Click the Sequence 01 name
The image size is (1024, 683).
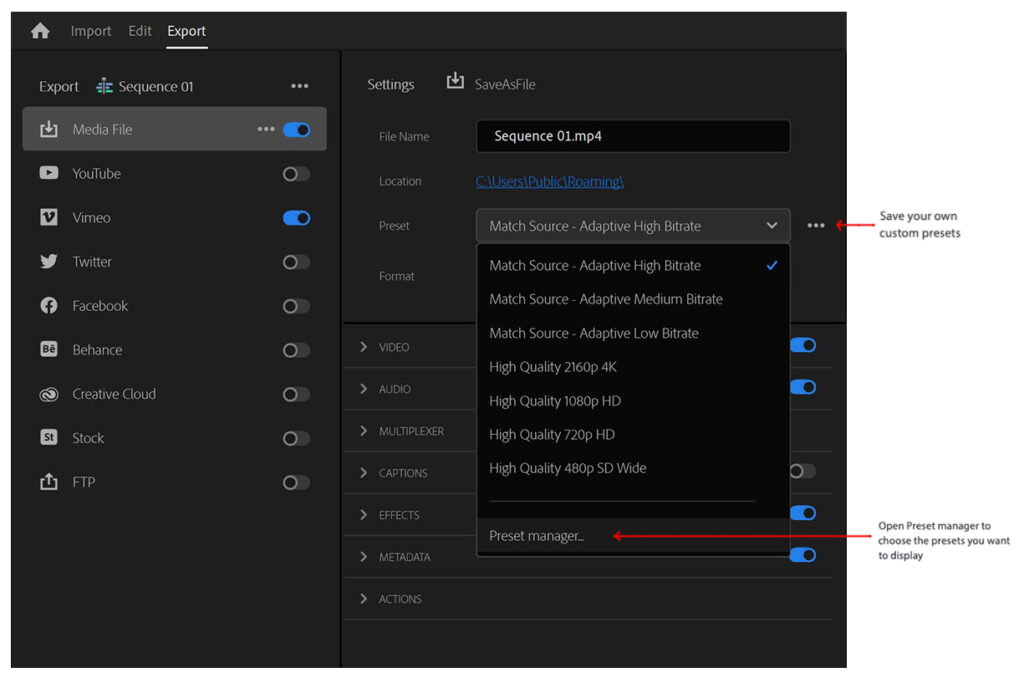(x=155, y=86)
